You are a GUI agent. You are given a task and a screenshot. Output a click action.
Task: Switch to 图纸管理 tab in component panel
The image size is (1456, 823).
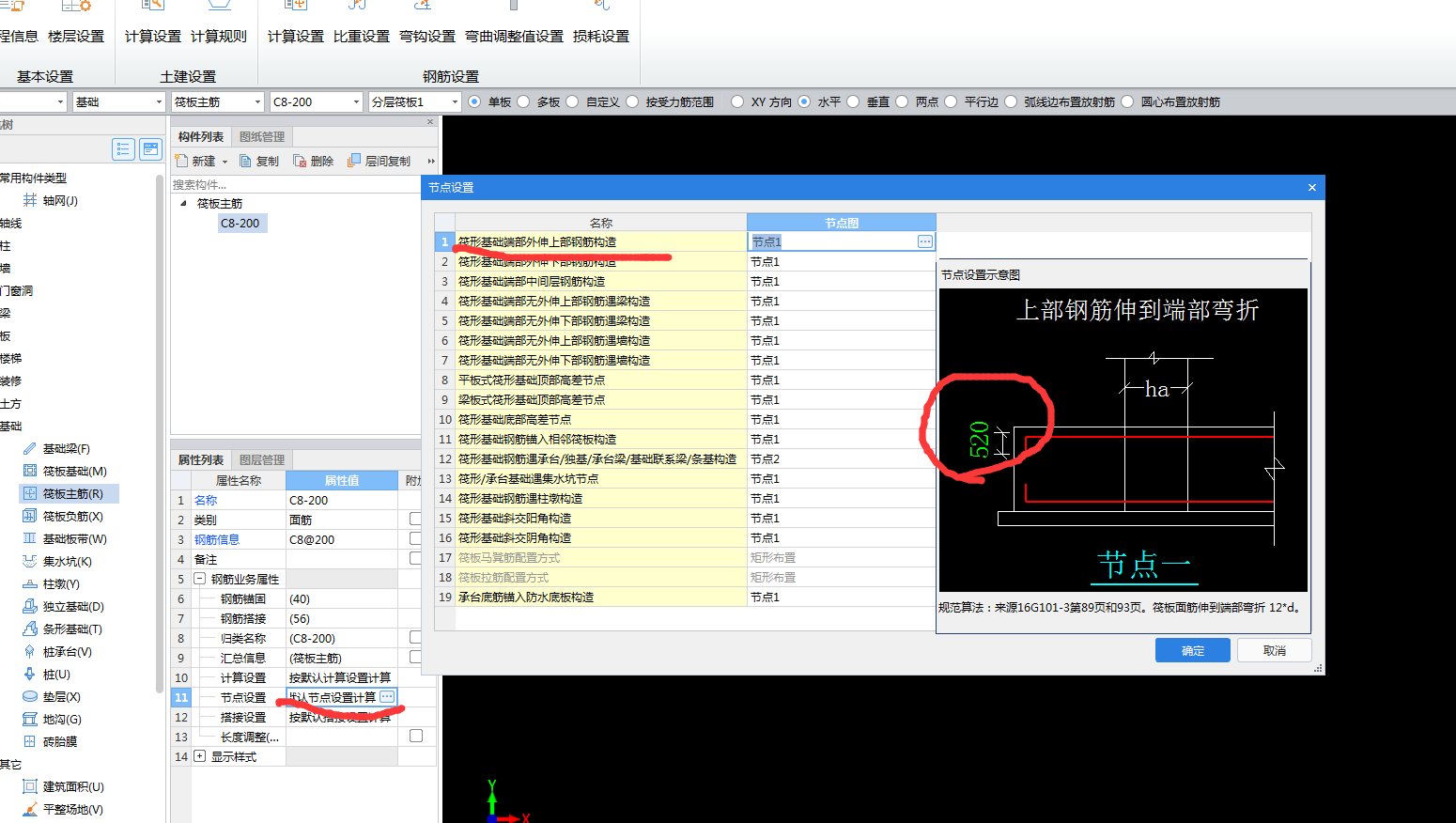pos(262,137)
